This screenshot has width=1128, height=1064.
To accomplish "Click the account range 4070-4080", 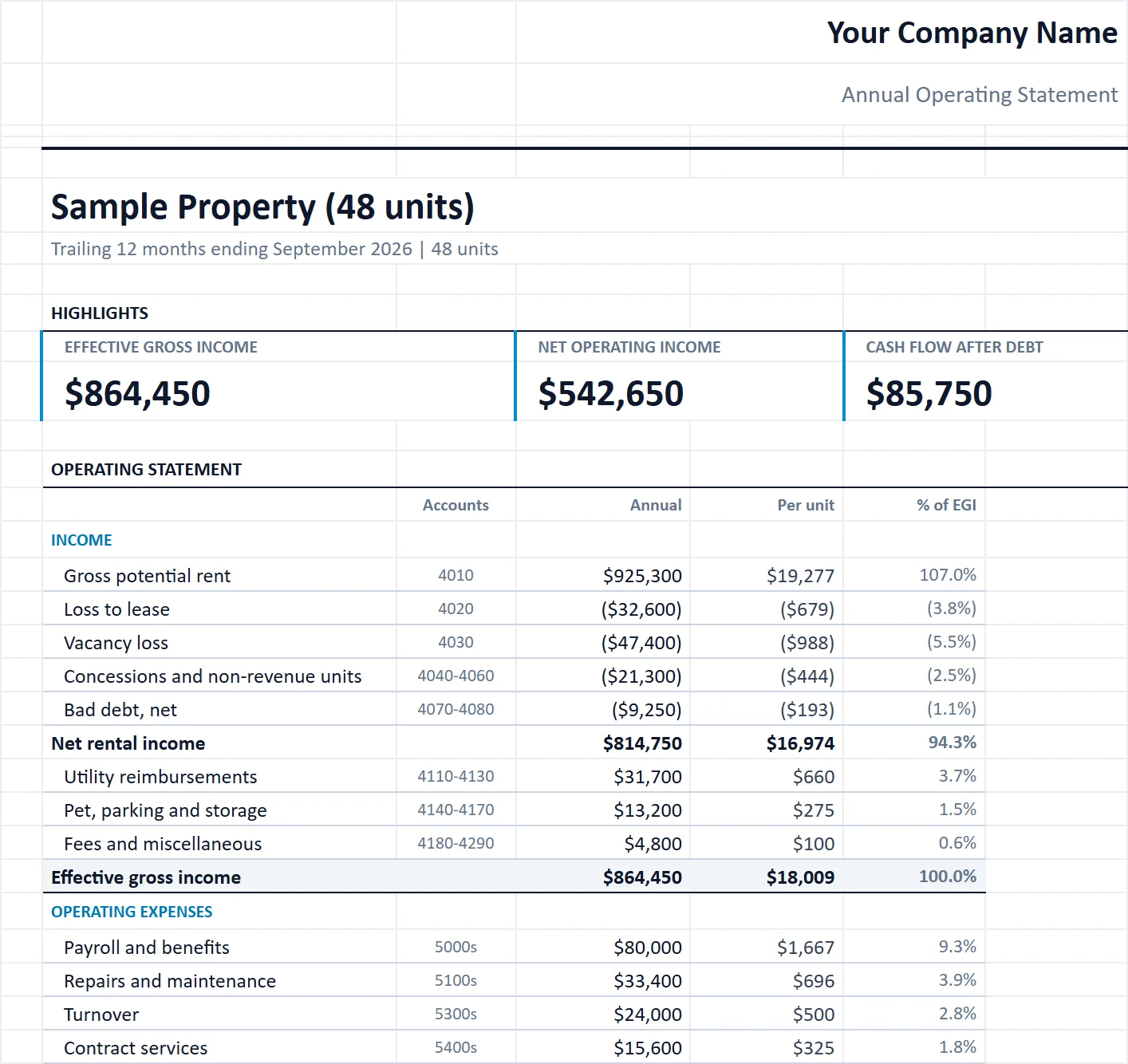I will click(456, 709).
